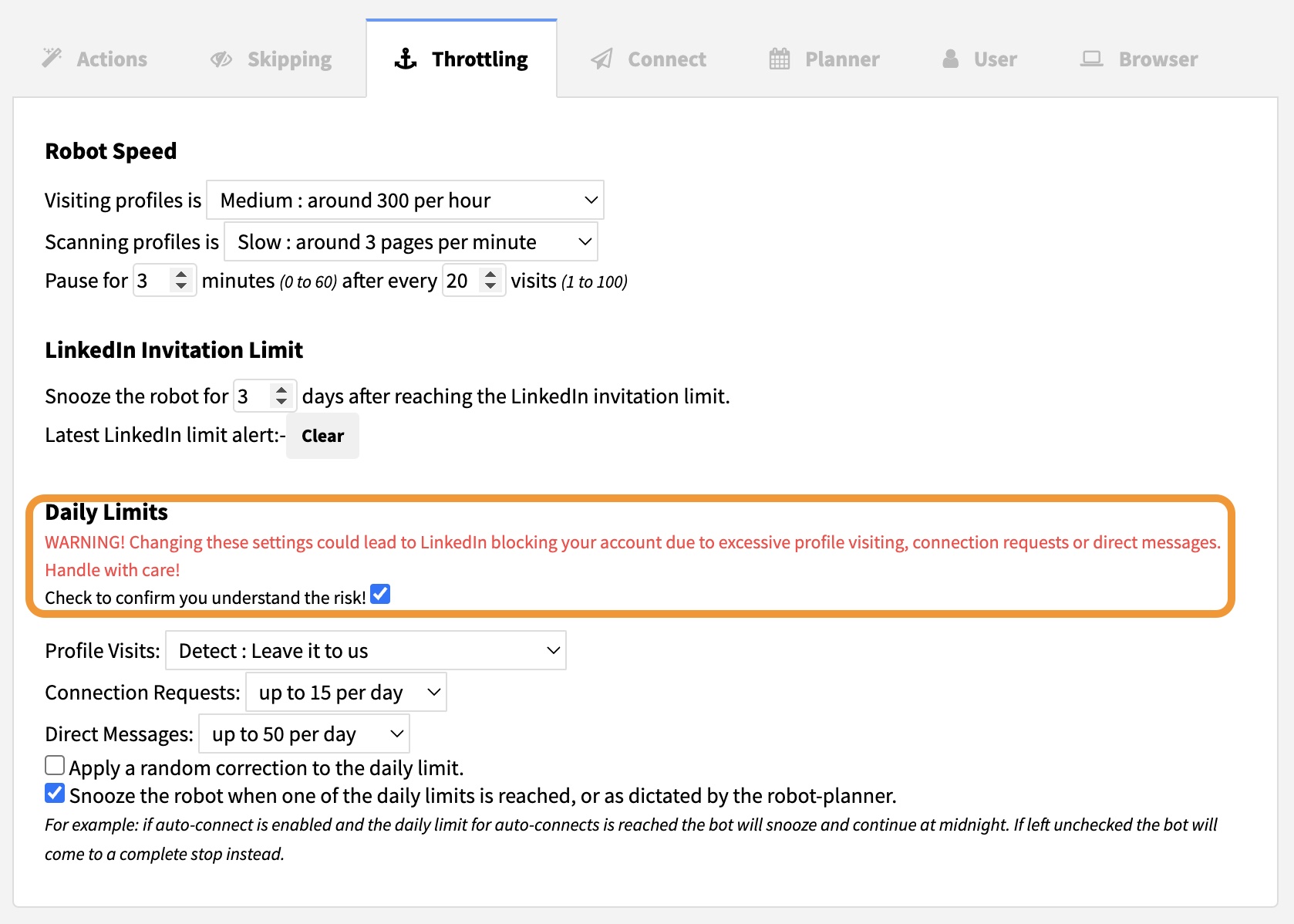Click the italic 'For example' explanation text
The image size is (1294, 924).
coord(631,839)
